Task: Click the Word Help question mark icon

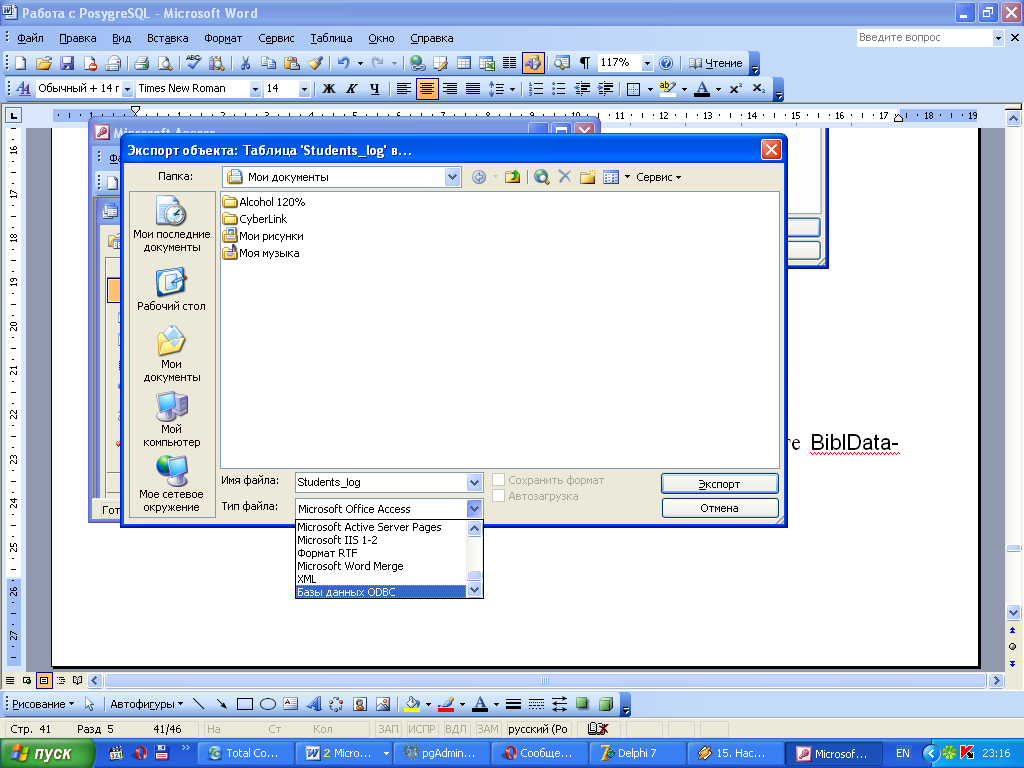Action: [x=665, y=63]
